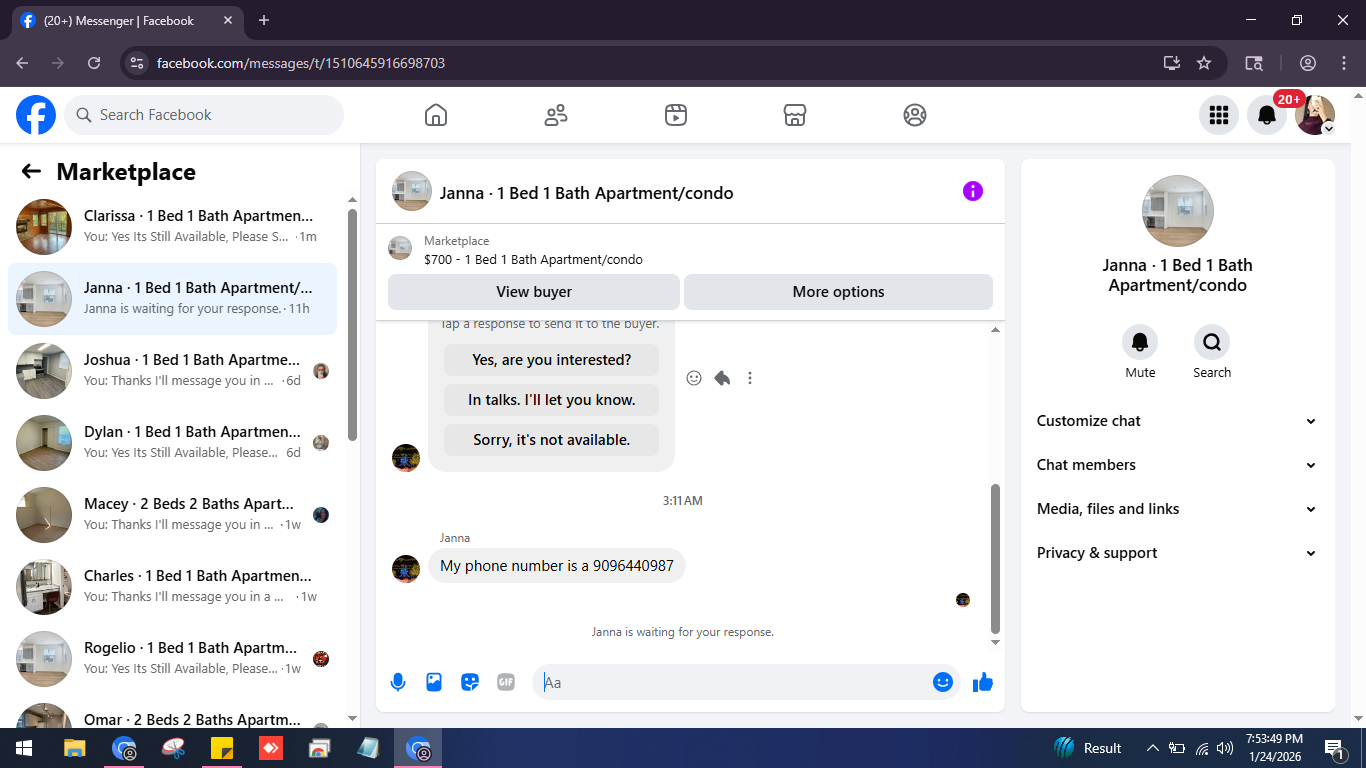Click in the Search Facebook field

[x=204, y=115]
